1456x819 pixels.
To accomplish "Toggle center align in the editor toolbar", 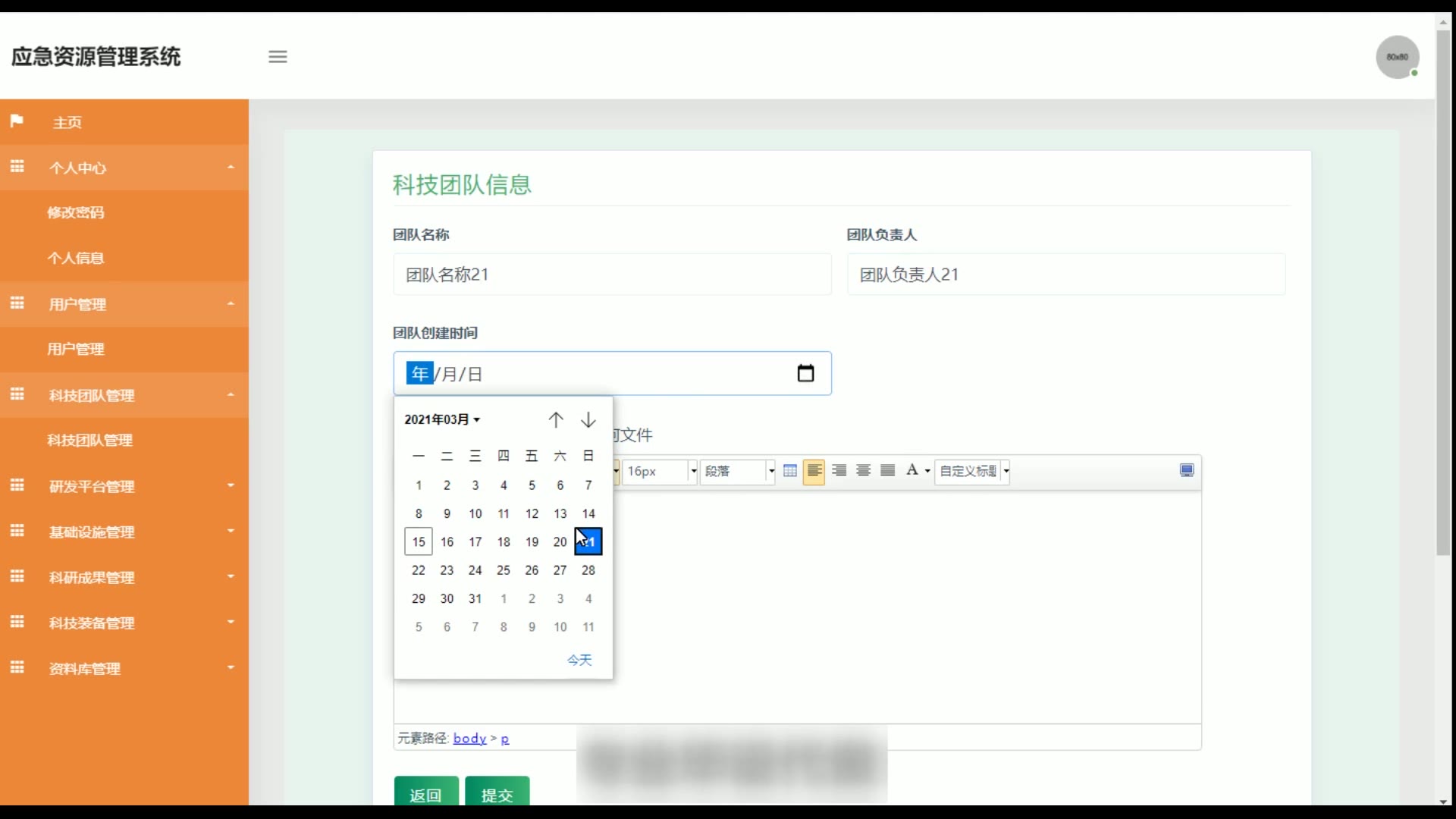I will (x=863, y=471).
